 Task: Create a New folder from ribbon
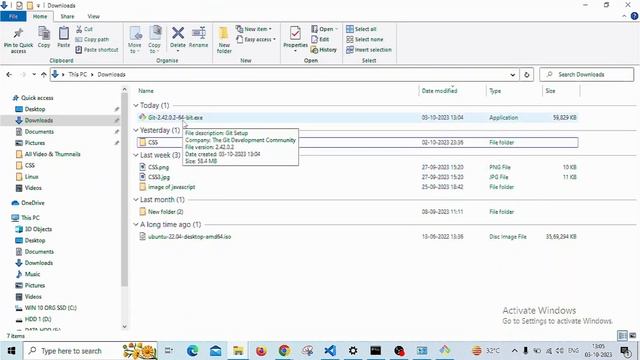[x=224, y=40]
